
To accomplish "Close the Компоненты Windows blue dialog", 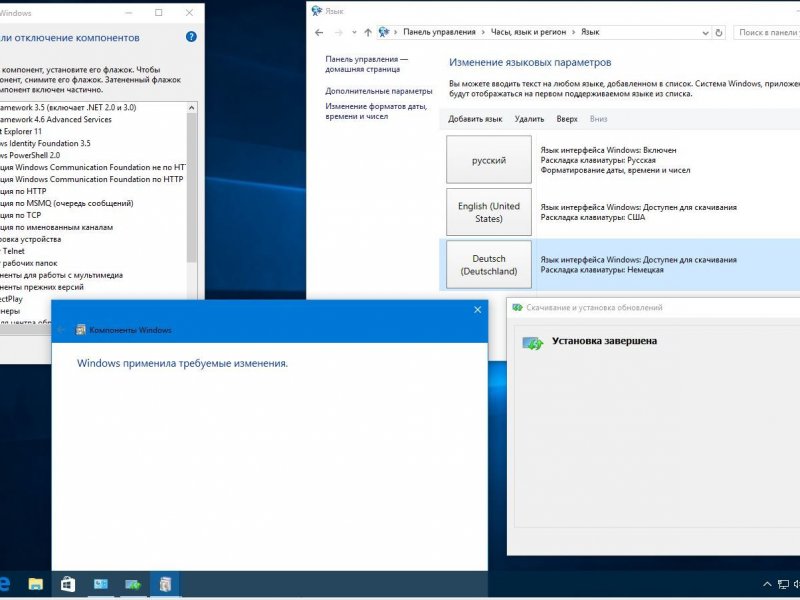I will (x=478, y=310).
